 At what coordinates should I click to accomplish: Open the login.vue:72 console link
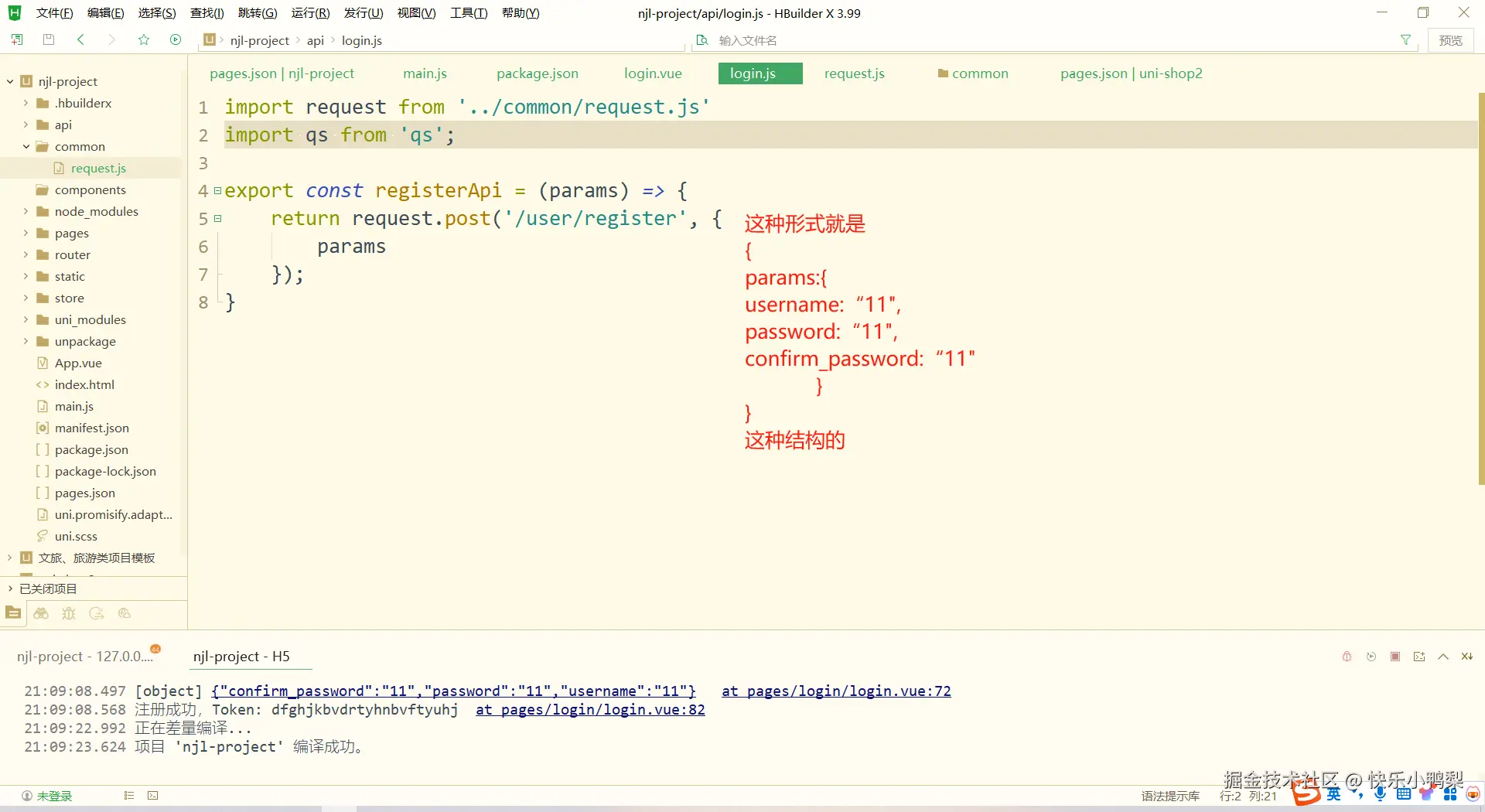point(836,691)
